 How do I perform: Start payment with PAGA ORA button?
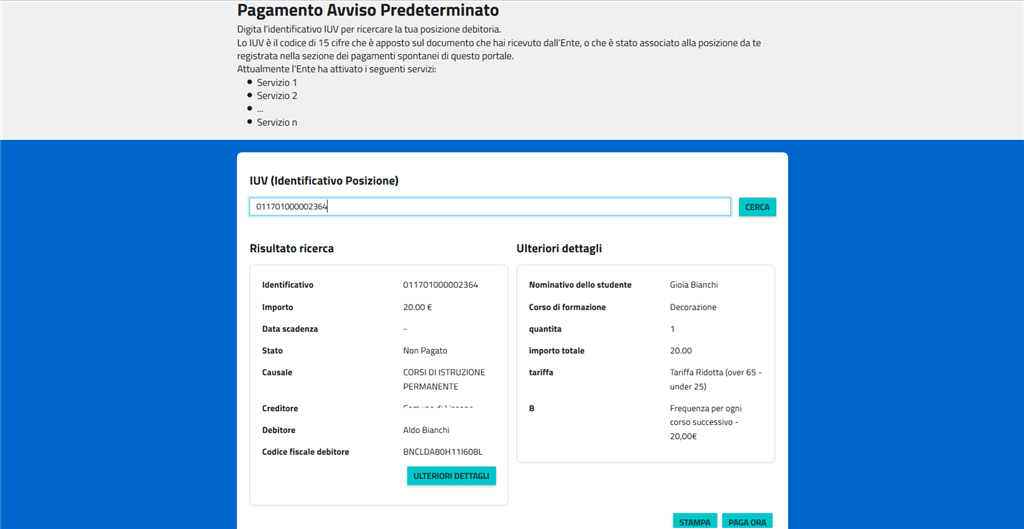click(x=747, y=522)
